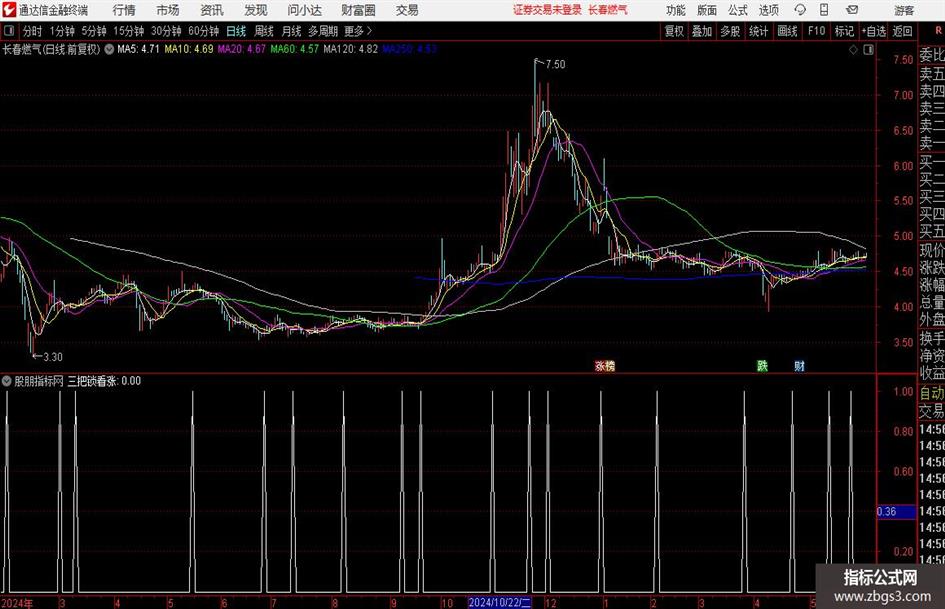Open the mobile phone icon in title bar
945x609 pixels.
click(x=824, y=10)
